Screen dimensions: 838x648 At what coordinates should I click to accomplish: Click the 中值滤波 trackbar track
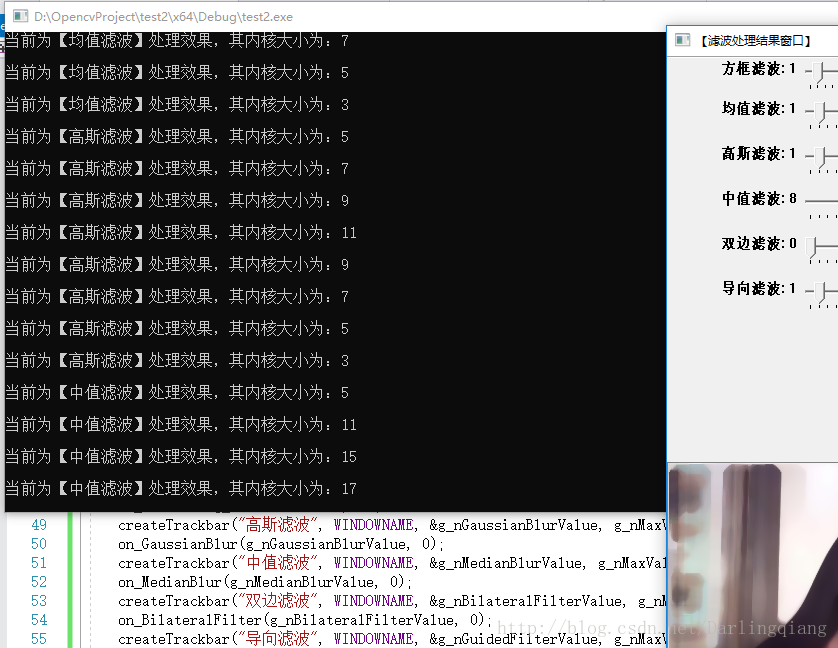[x=821, y=201]
